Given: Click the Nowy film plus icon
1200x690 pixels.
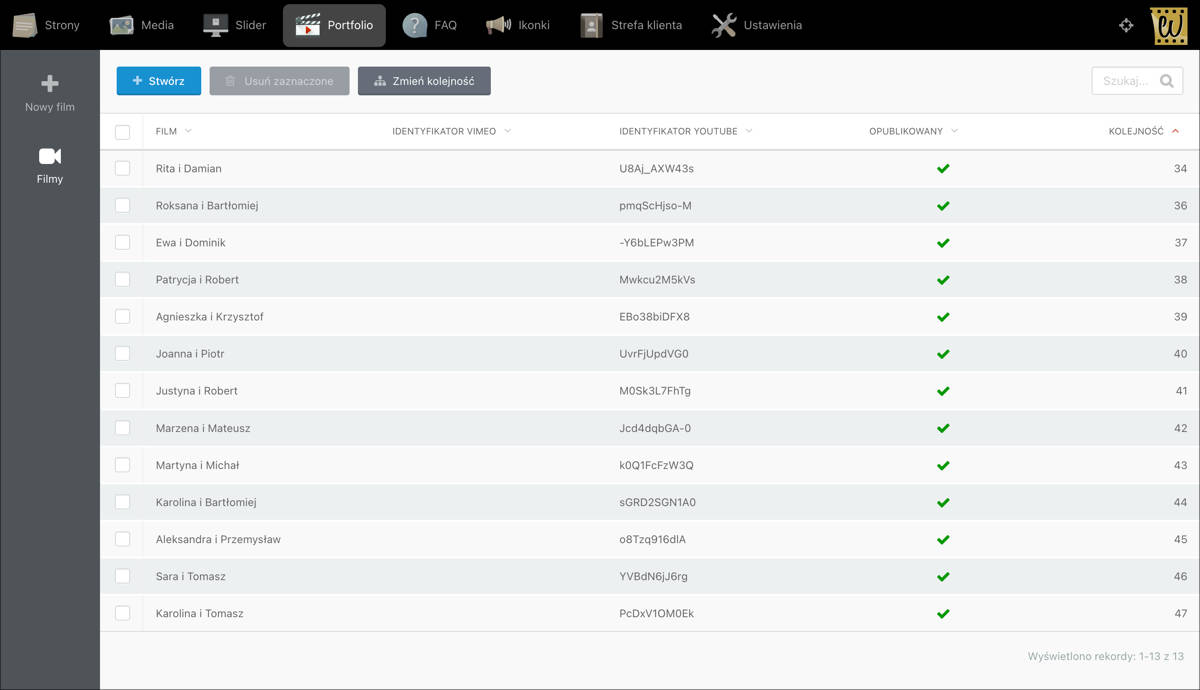Looking at the screenshot, I should [x=50, y=84].
